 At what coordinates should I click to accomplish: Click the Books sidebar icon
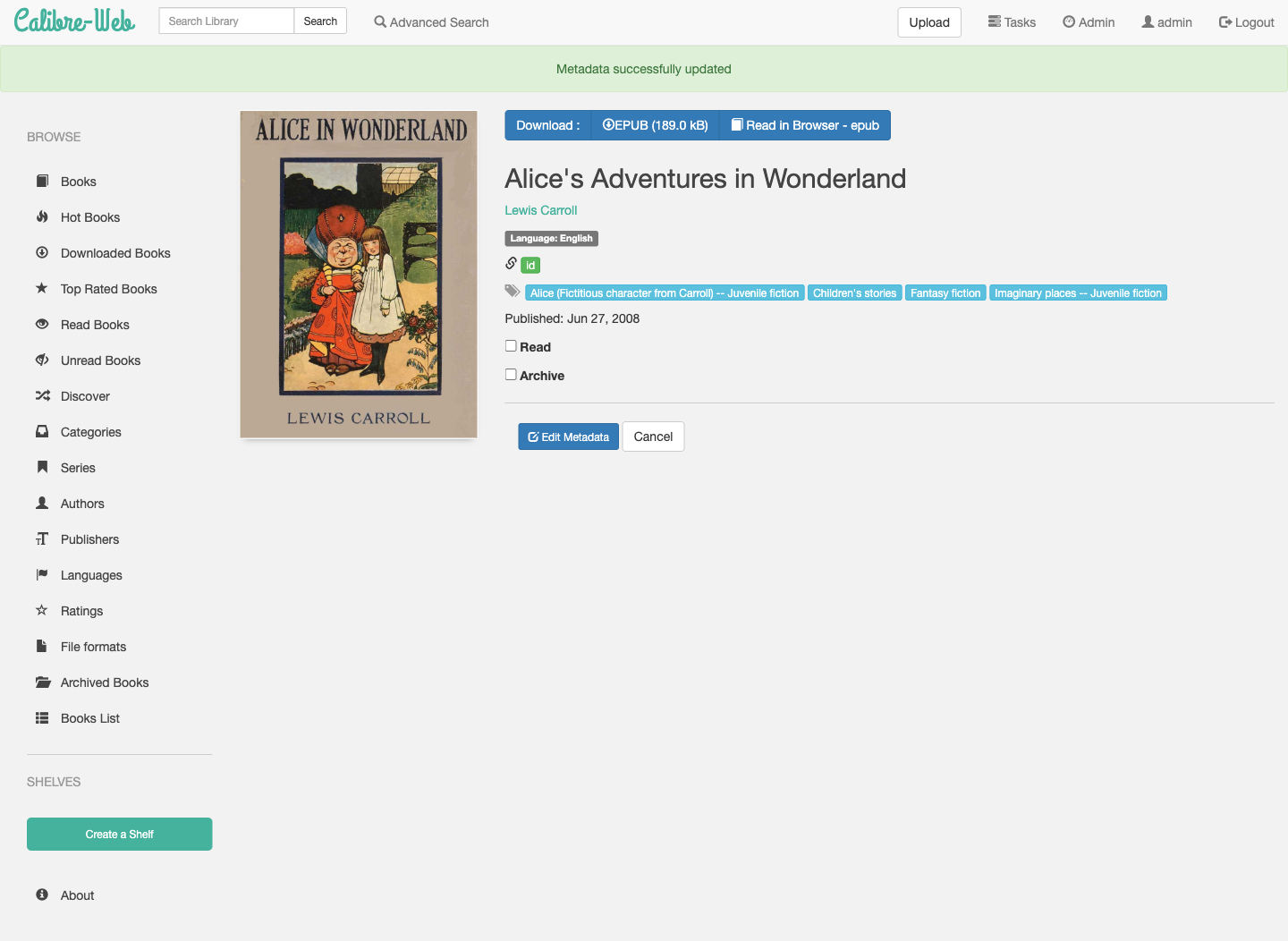click(42, 181)
